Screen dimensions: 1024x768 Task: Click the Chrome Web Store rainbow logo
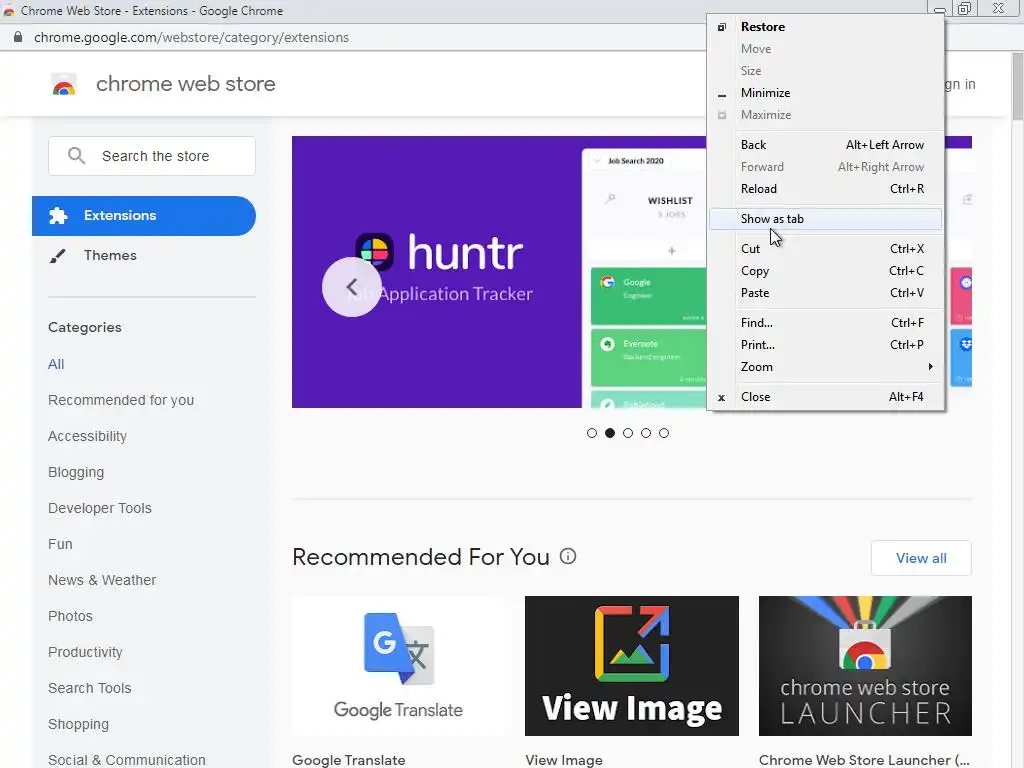64,85
